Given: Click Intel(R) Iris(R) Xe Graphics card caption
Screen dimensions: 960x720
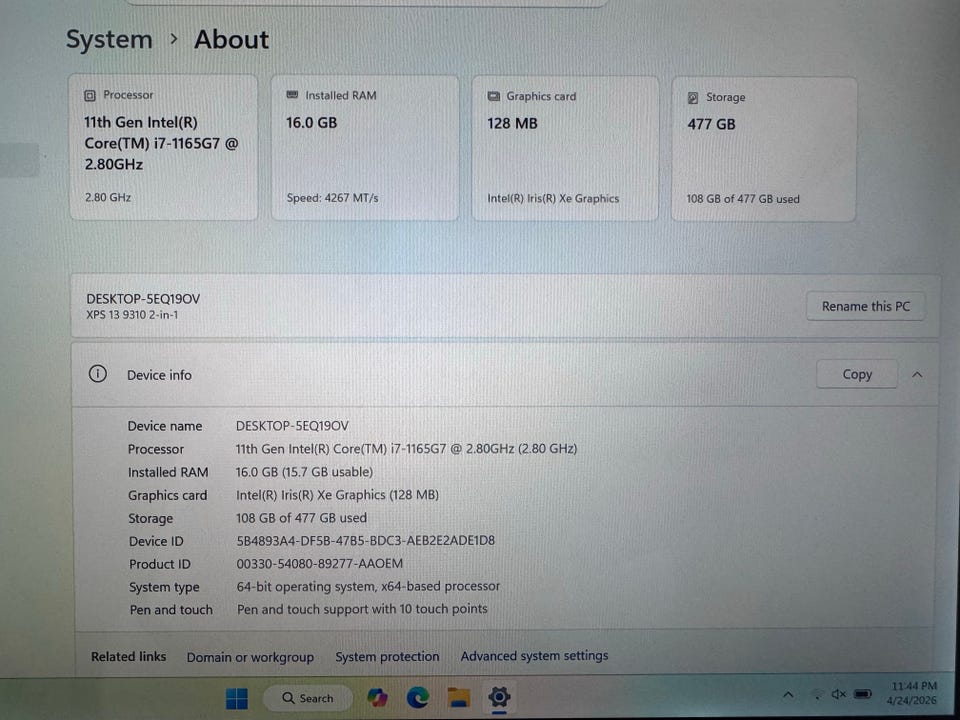Looking at the screenshot, I should [x=553, y=198].
